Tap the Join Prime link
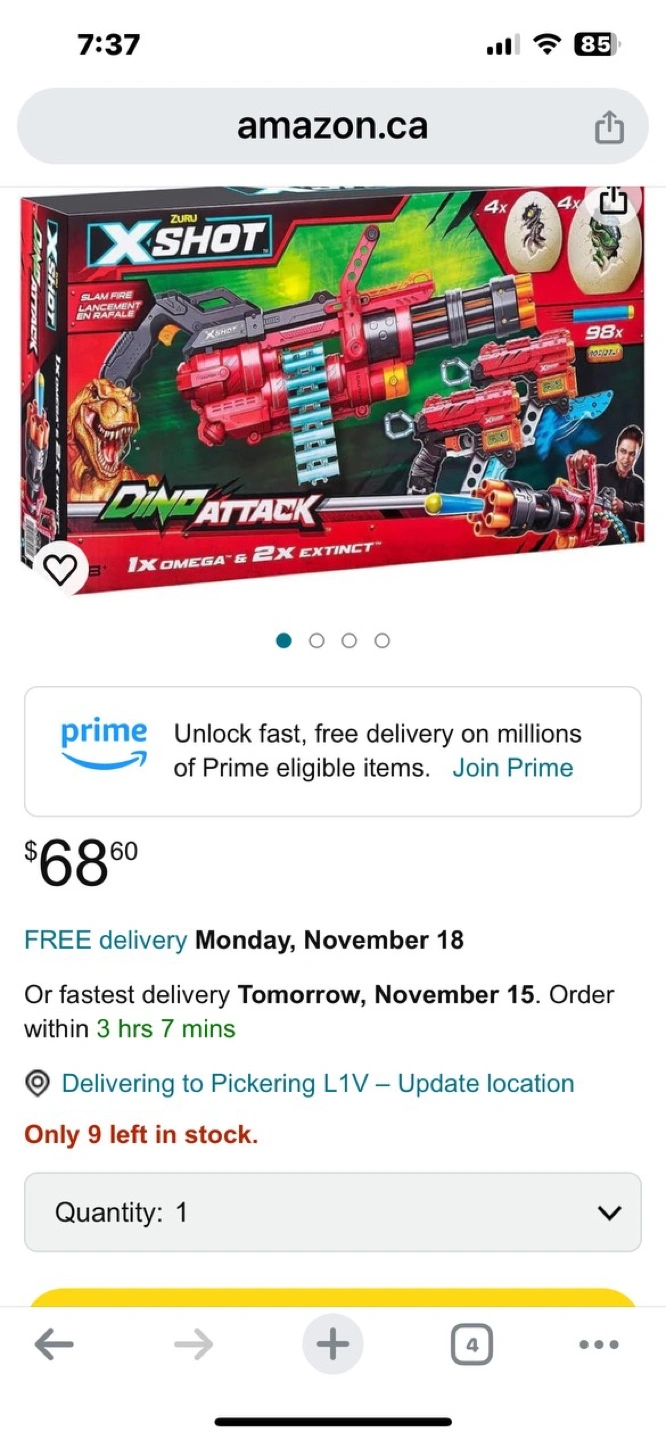The image size is (666, 1440). [513, 768]
